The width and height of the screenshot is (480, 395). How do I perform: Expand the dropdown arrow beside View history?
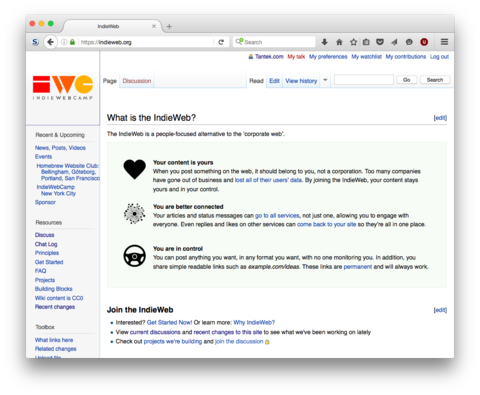pyautogui.click(x=325, y=80)
